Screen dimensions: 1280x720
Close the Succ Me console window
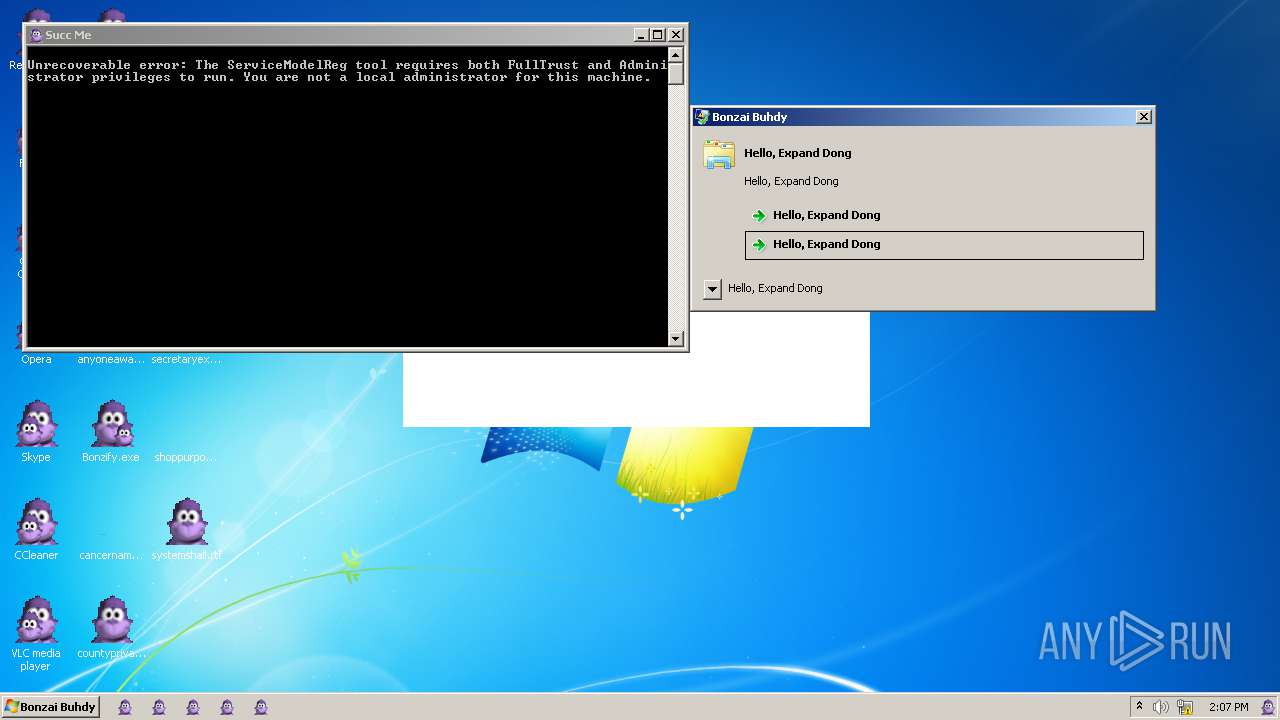point(676,35)
